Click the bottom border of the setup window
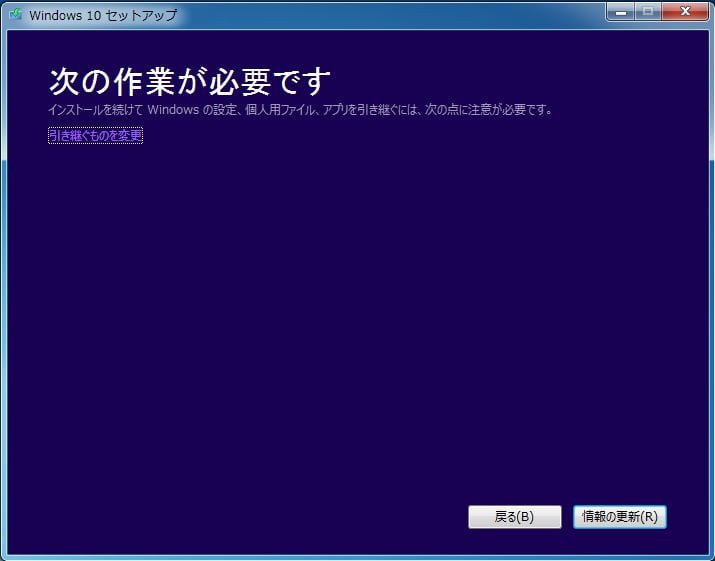 pyautogui.click(x=357, y=557)
